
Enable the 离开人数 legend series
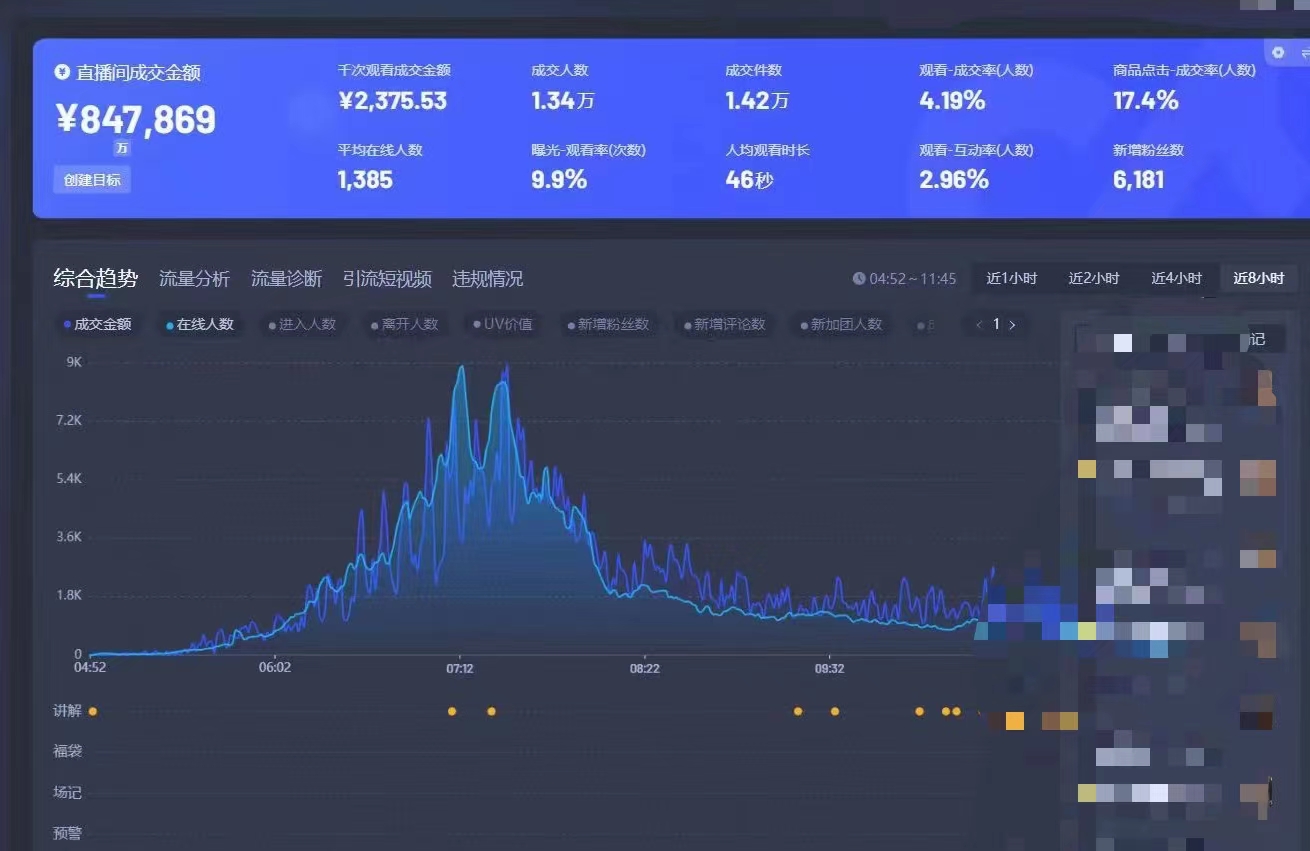point(404,324)
